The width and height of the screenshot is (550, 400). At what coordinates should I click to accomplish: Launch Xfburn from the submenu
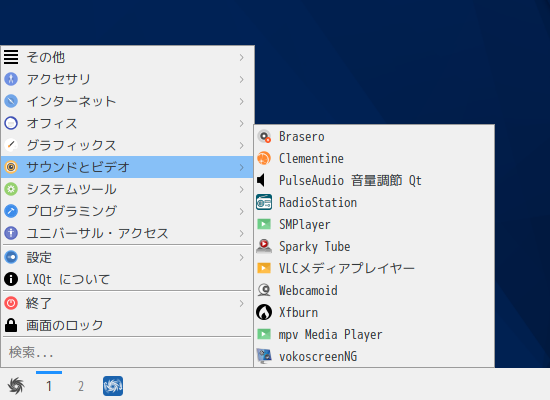tap(374, 312)
